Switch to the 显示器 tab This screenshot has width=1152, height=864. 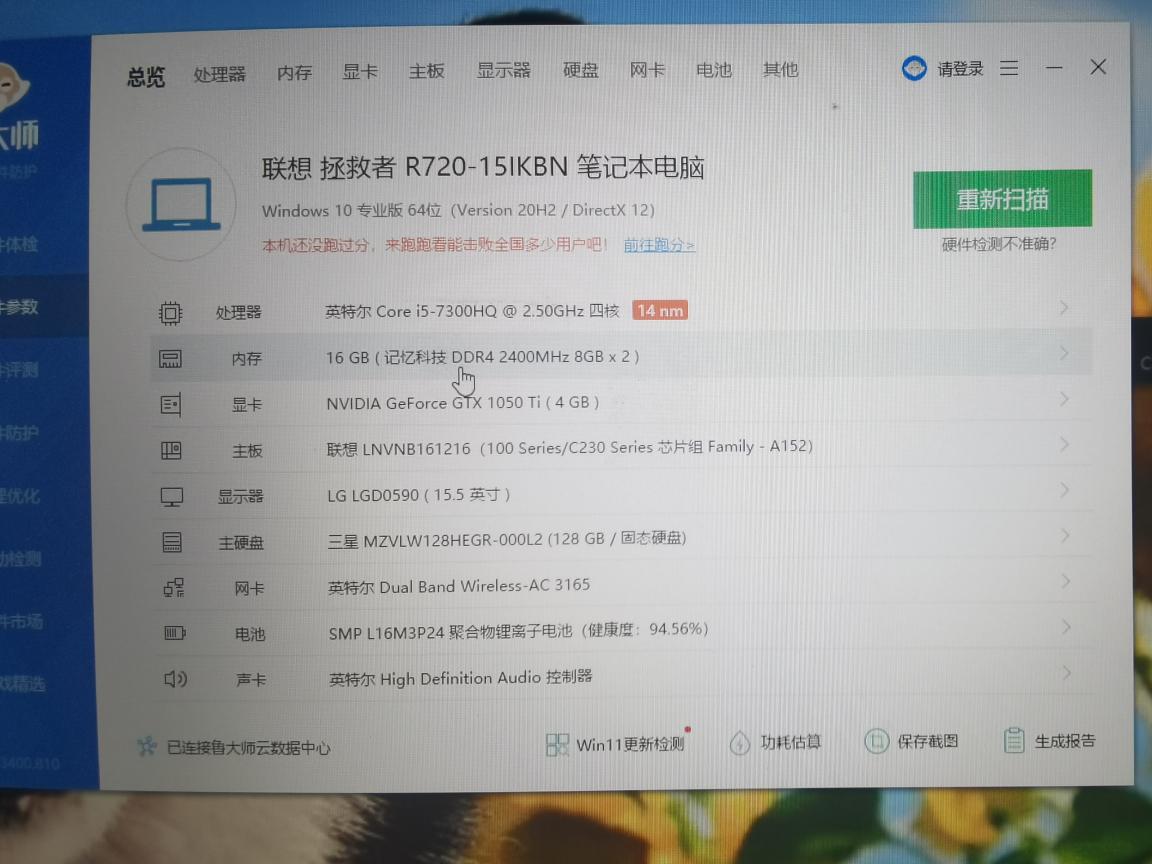coord(503,70)
